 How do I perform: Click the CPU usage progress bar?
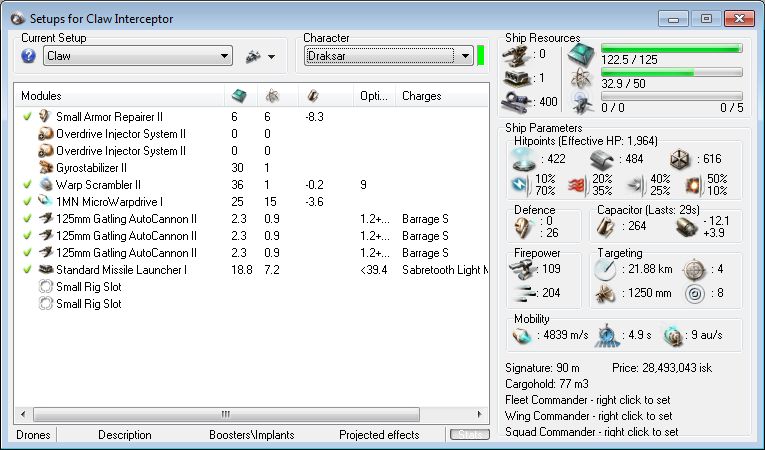672,48
